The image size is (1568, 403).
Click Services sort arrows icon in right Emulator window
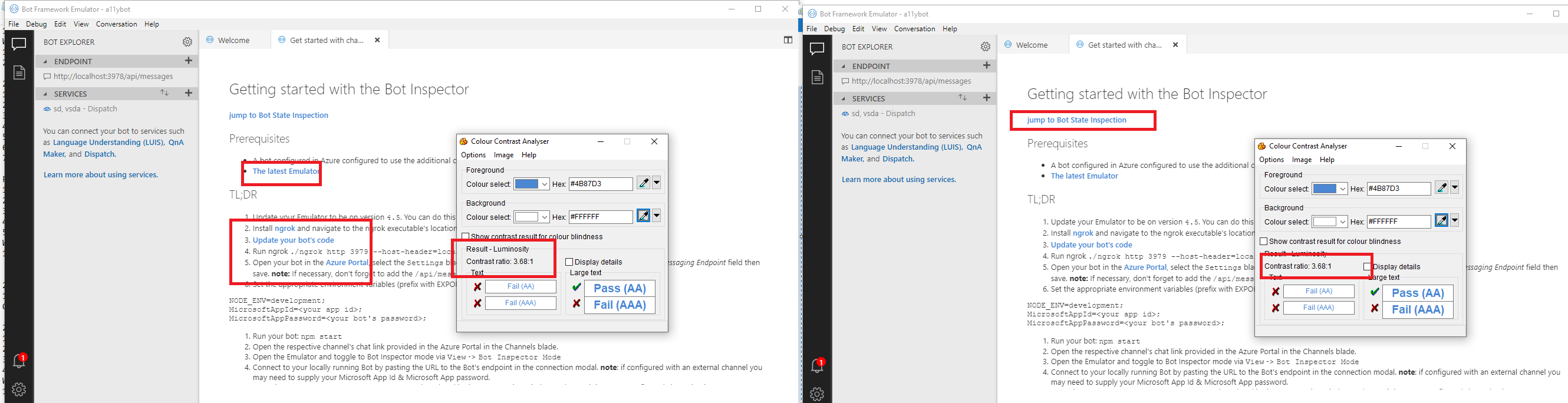click(x=963, y=97)
